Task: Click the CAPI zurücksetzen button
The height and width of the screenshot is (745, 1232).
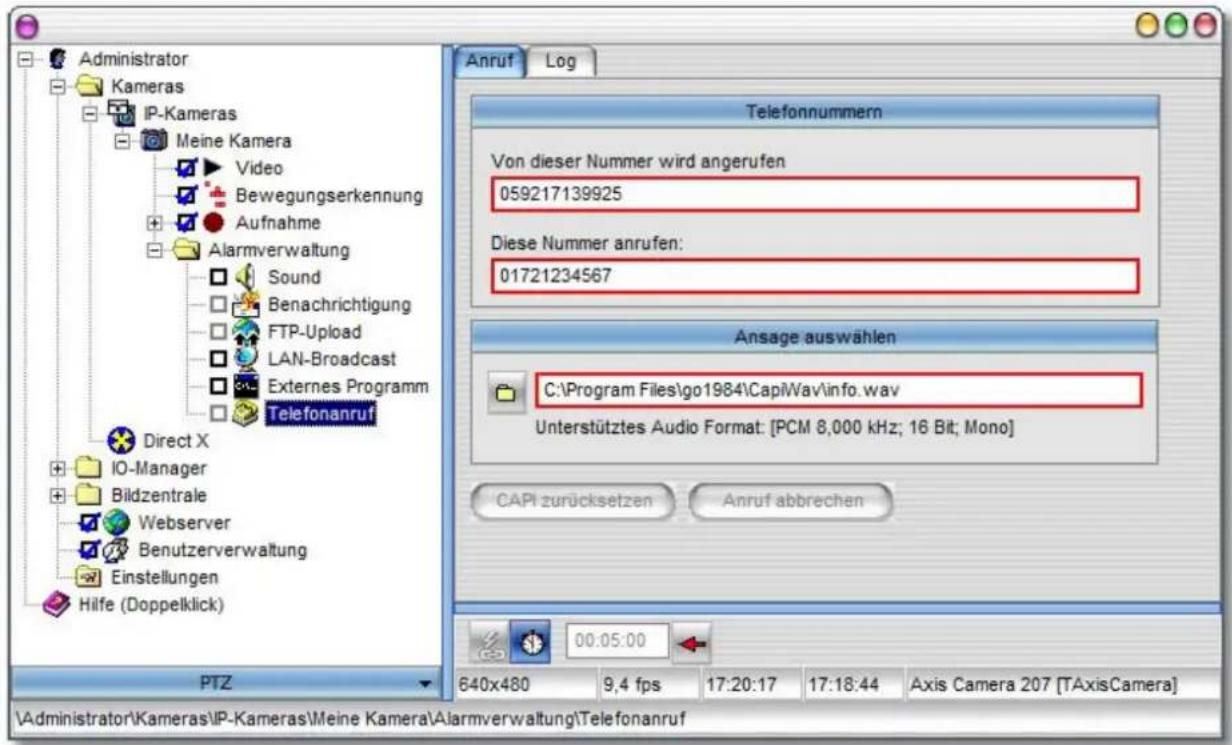Action: coord(573,501)
